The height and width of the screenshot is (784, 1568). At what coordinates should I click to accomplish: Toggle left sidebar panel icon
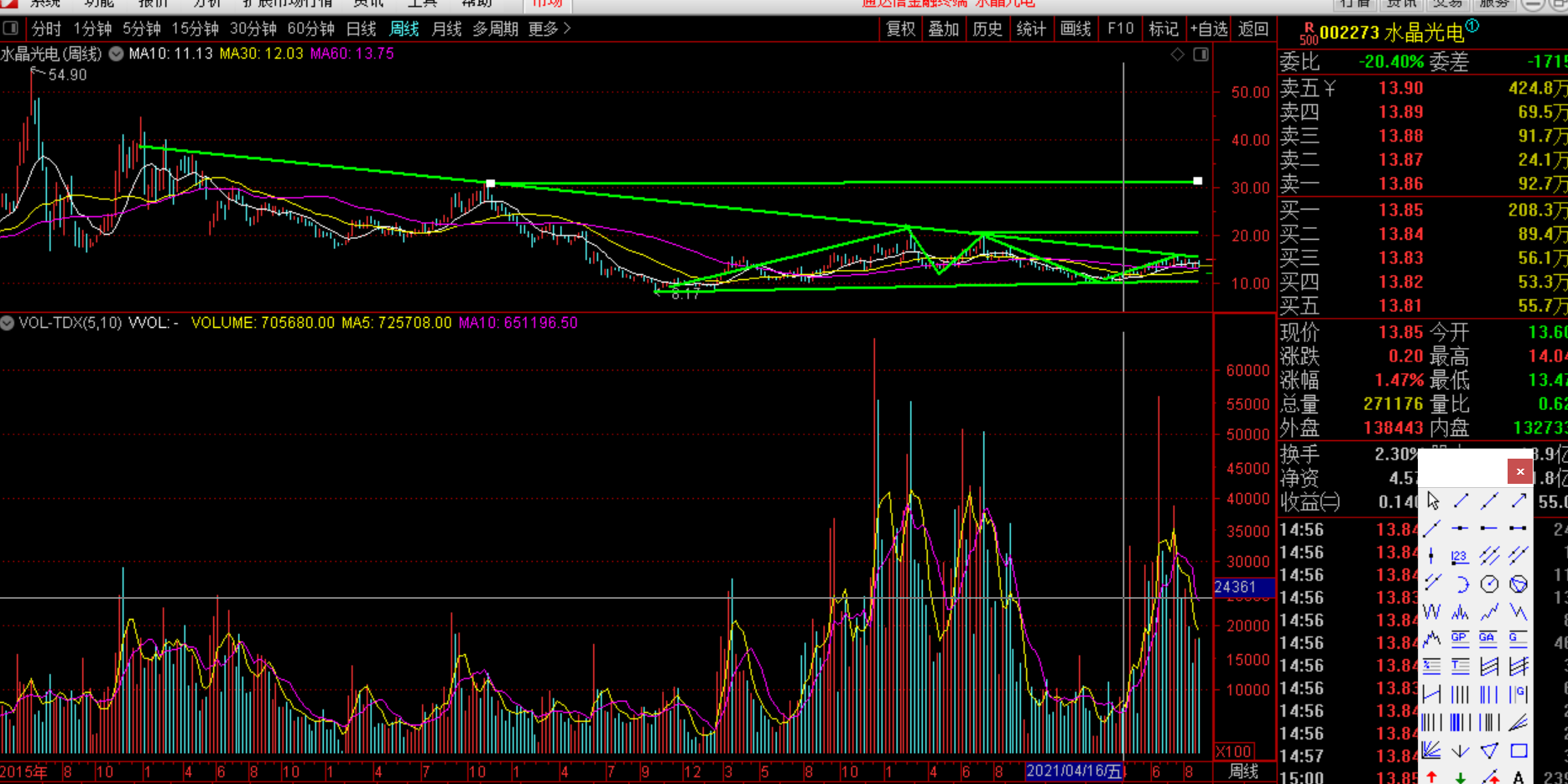pos(11,29)
